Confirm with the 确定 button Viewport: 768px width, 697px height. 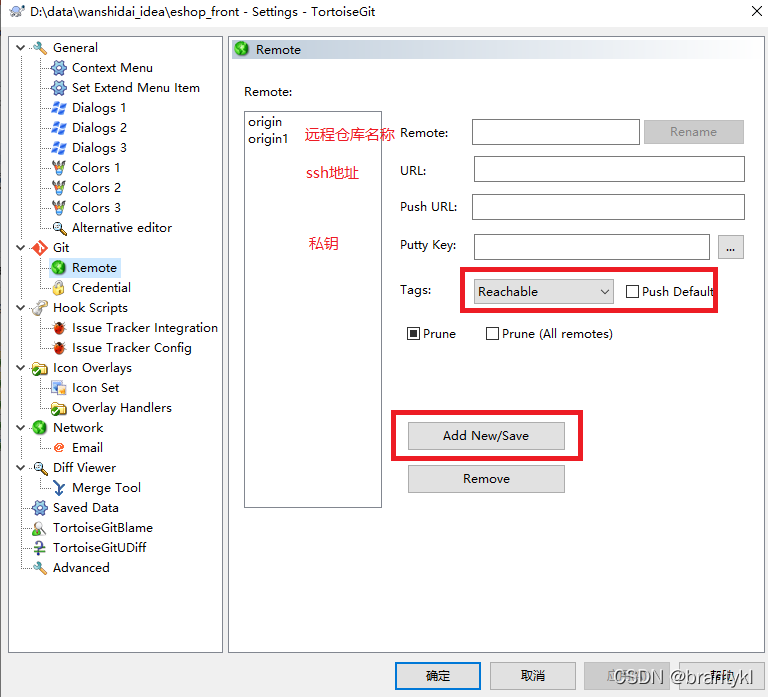(x=438, y=676)
